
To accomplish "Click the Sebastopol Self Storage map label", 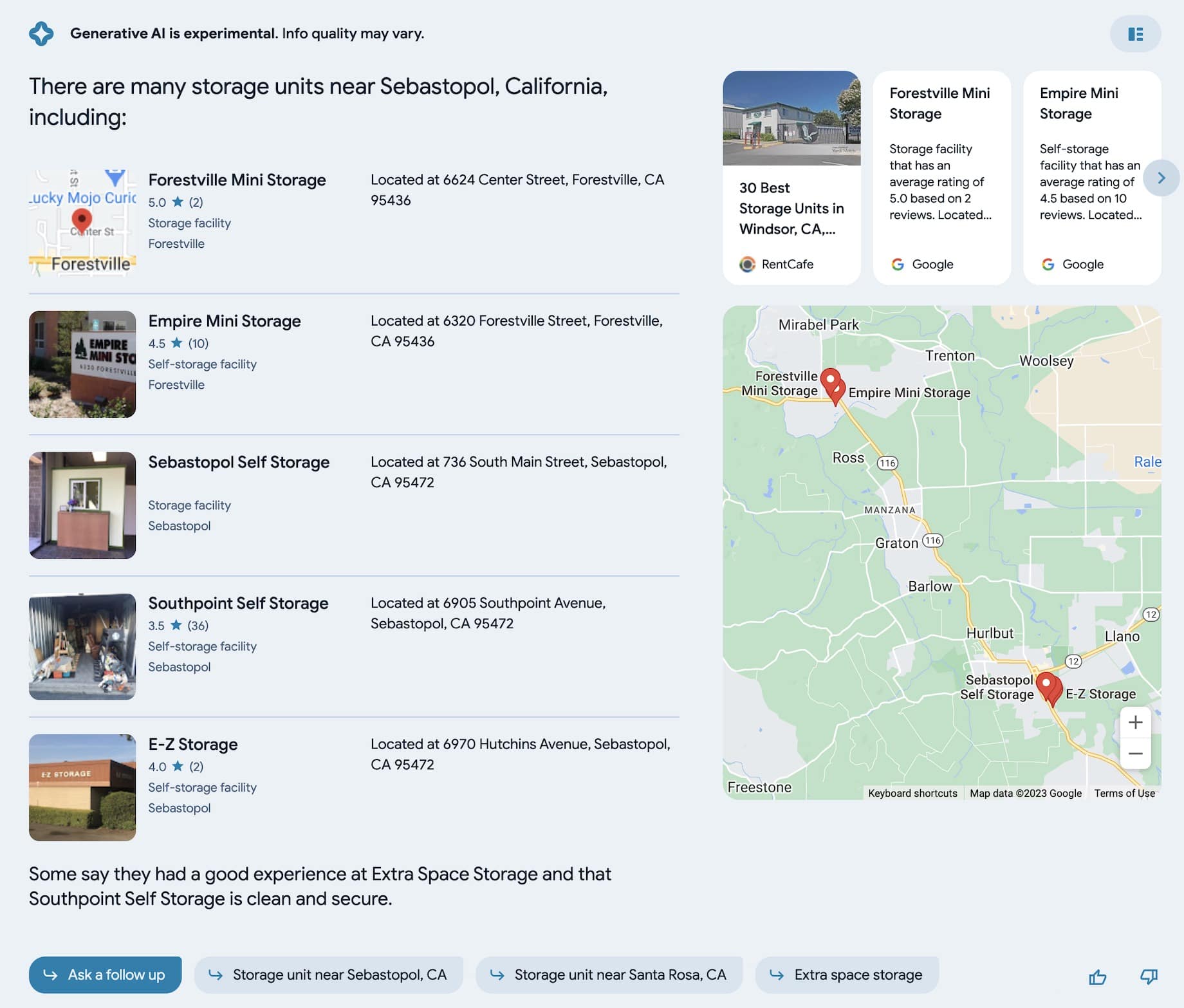I will click(x=997, y=687).
